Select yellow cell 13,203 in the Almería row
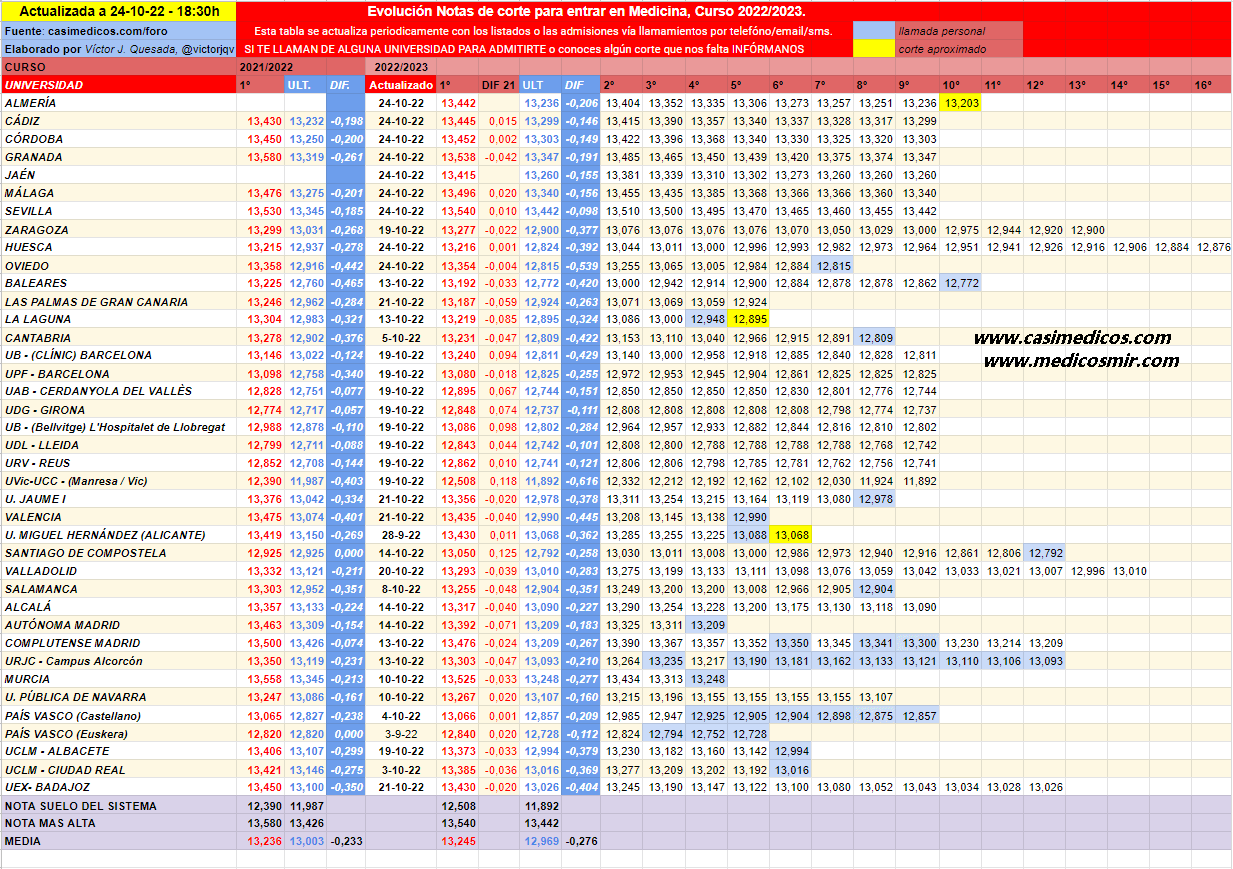1233x869 pixels. [961, 103]
